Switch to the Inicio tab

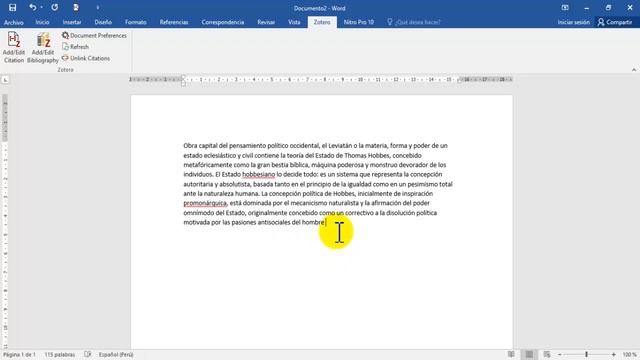42,22
